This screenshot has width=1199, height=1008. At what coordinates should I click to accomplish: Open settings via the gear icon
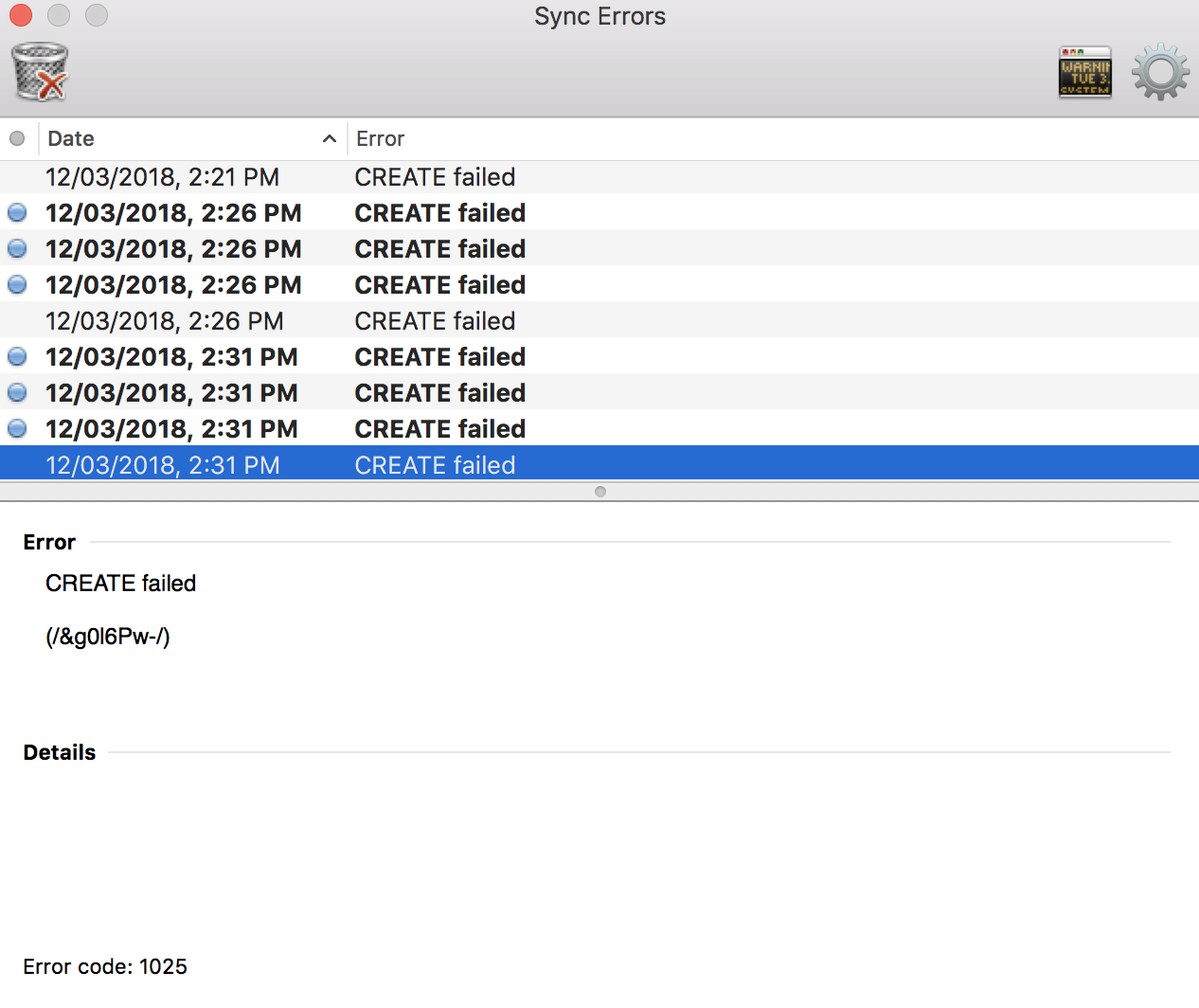1160,72
